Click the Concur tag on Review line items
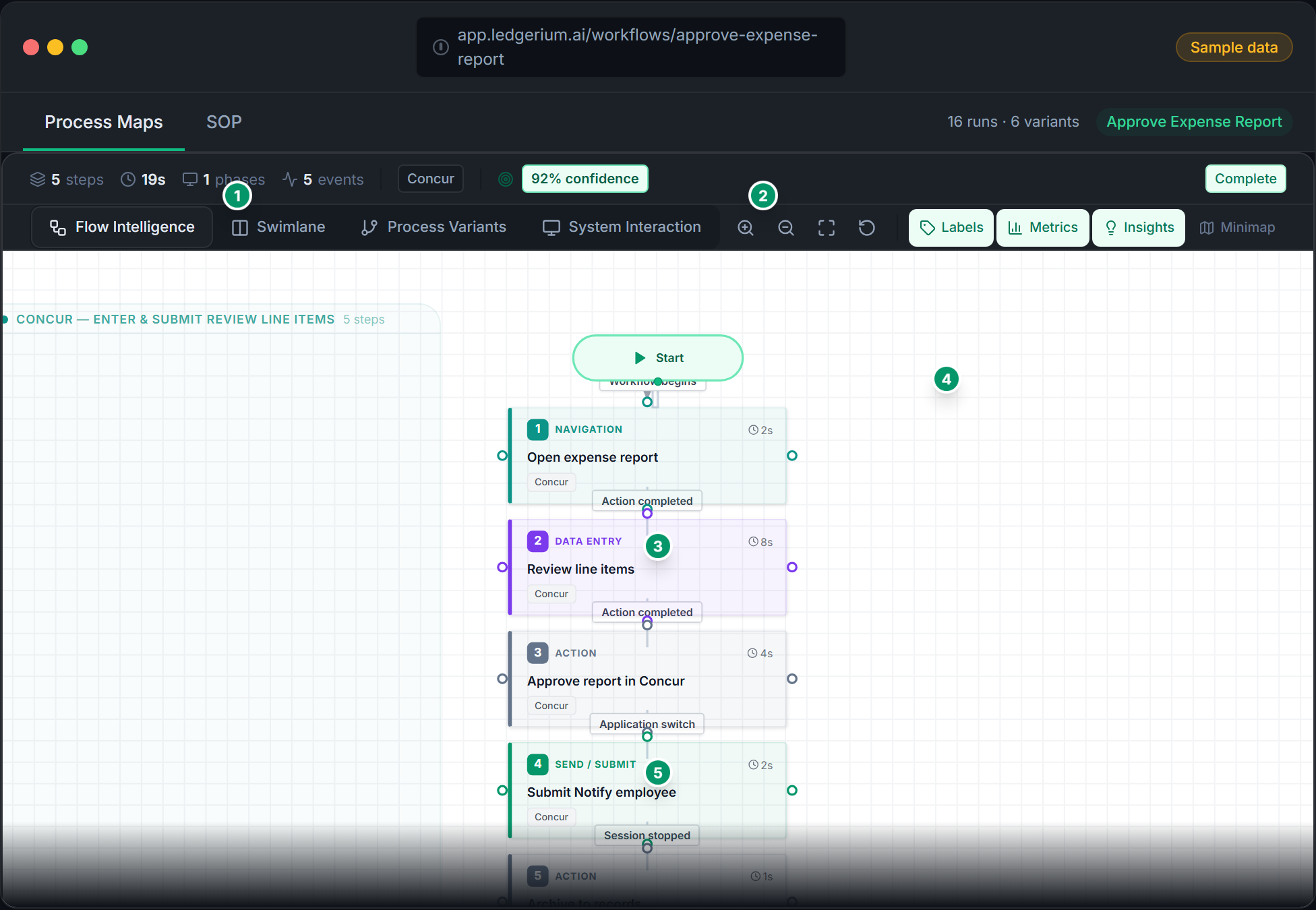The image size is (1316, 910). [551, 594]
